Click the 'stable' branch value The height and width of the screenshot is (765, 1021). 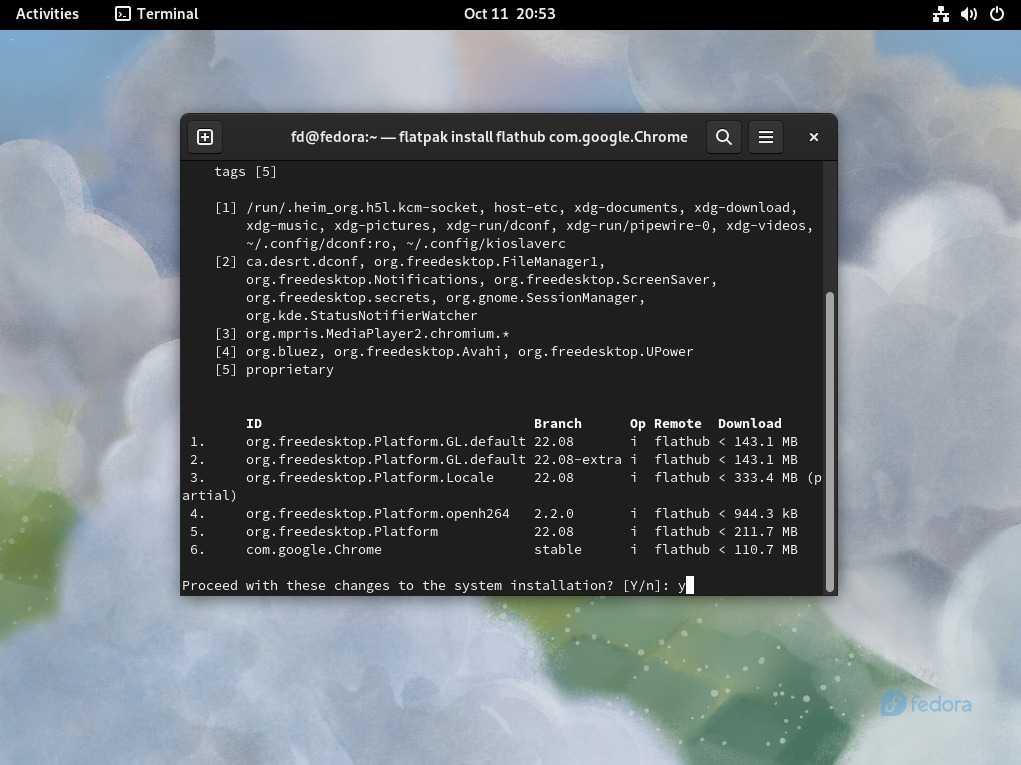(557, 549)
